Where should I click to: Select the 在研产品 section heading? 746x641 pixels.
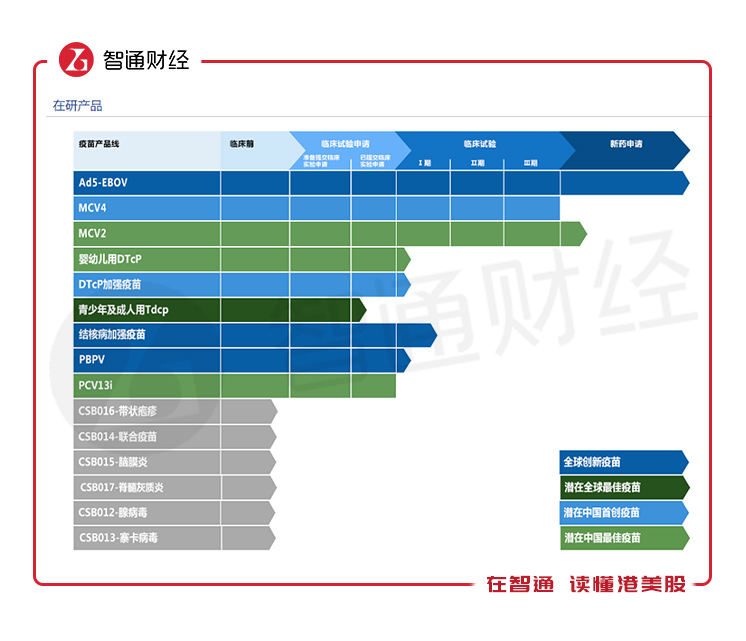pos(78,106)
